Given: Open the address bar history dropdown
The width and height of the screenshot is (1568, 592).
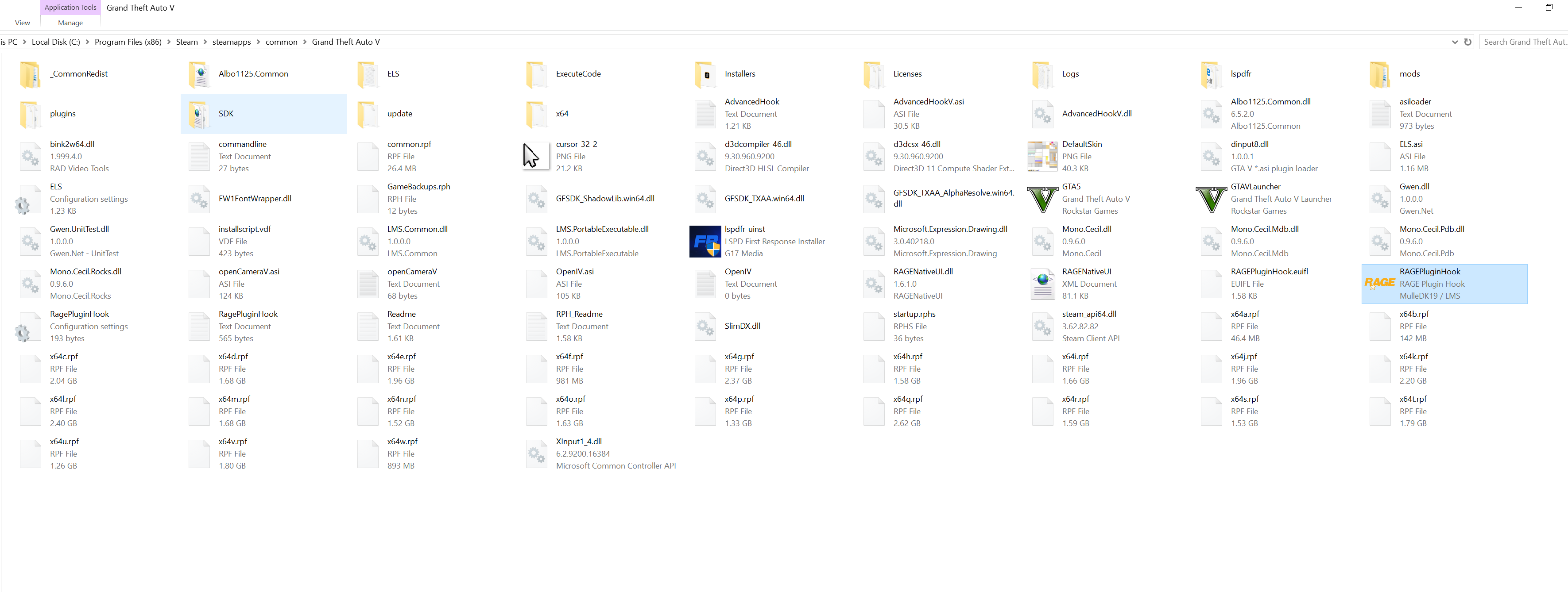Looking at the screenshot, I should point(1455,42).
